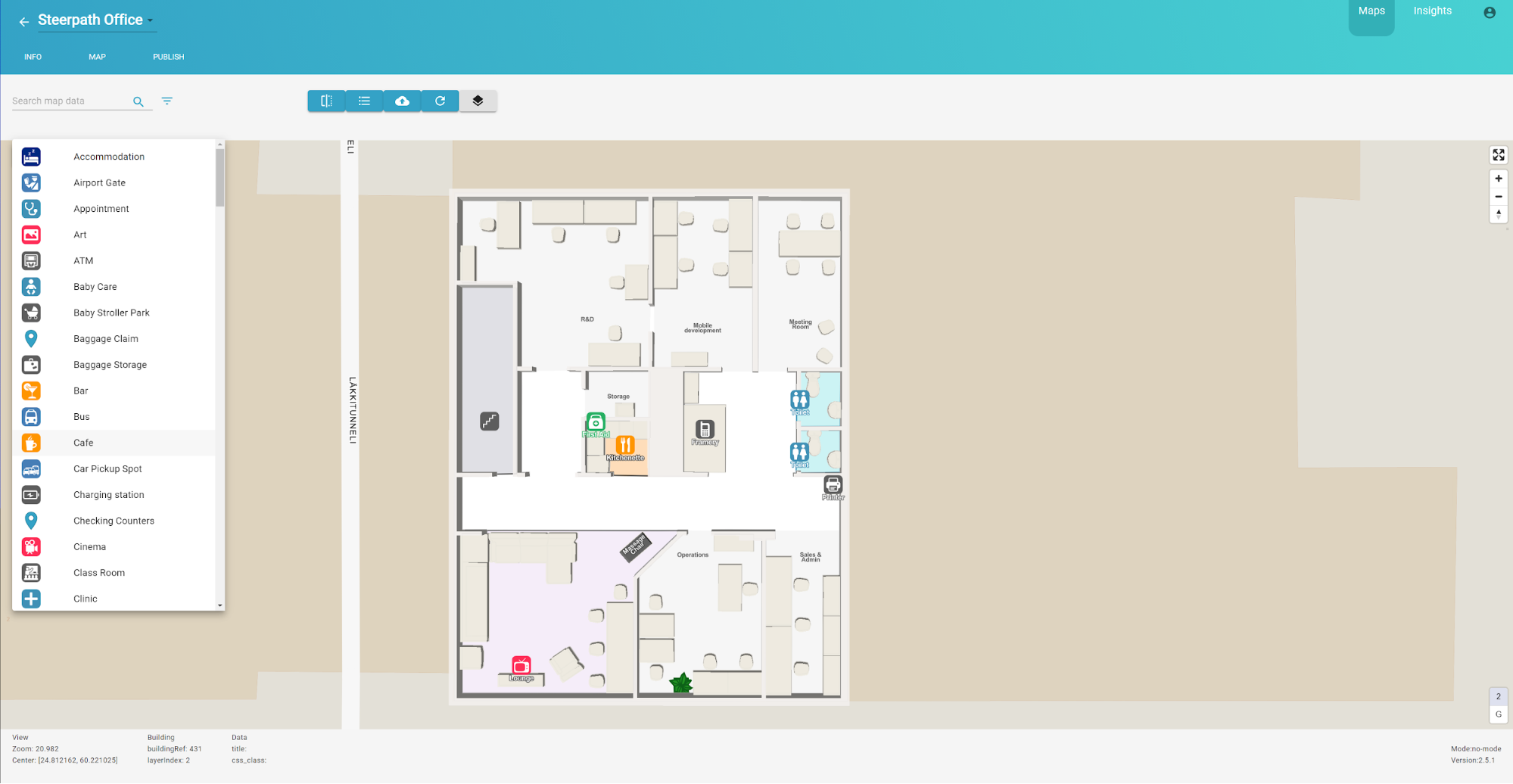
Task: Click the refresh map data icon
Action: pyautogui.click(x=440, y=101)
